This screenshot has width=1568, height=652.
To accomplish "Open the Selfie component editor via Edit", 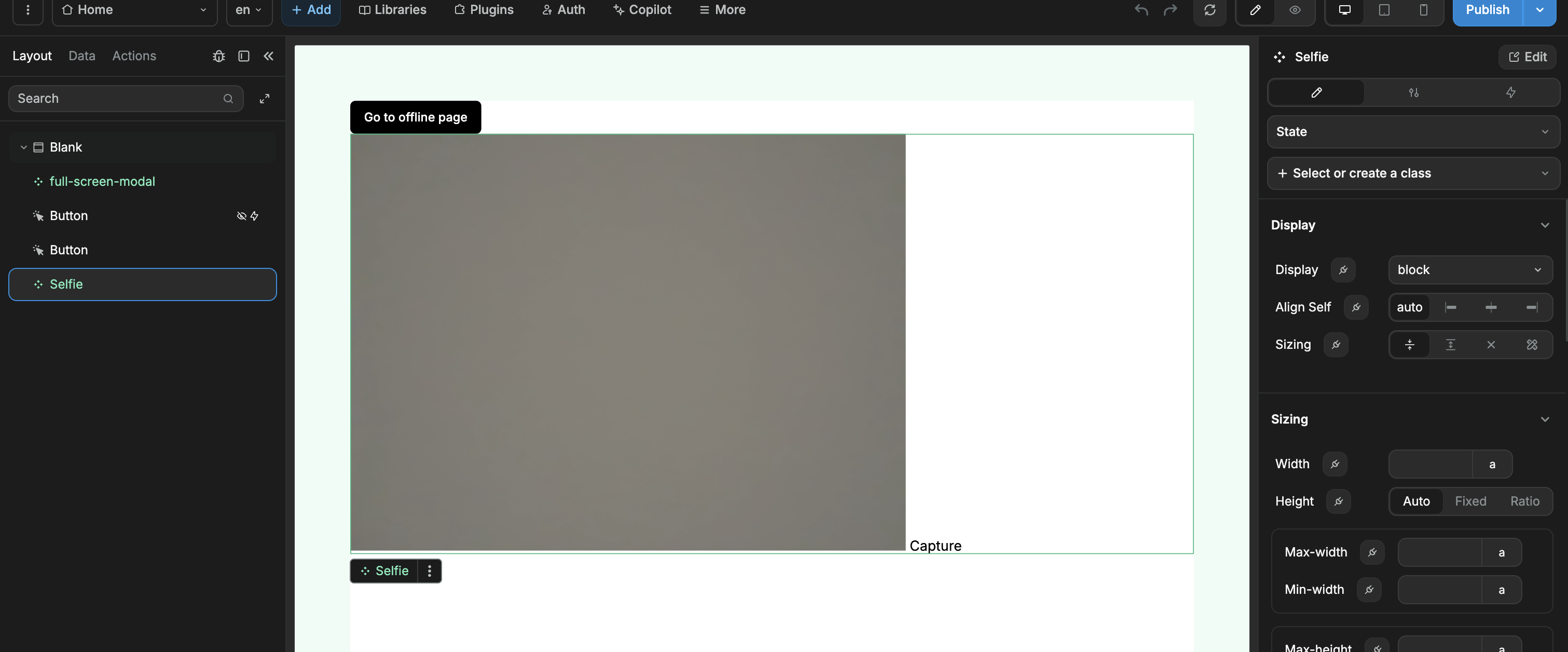I will point(1527,57).
